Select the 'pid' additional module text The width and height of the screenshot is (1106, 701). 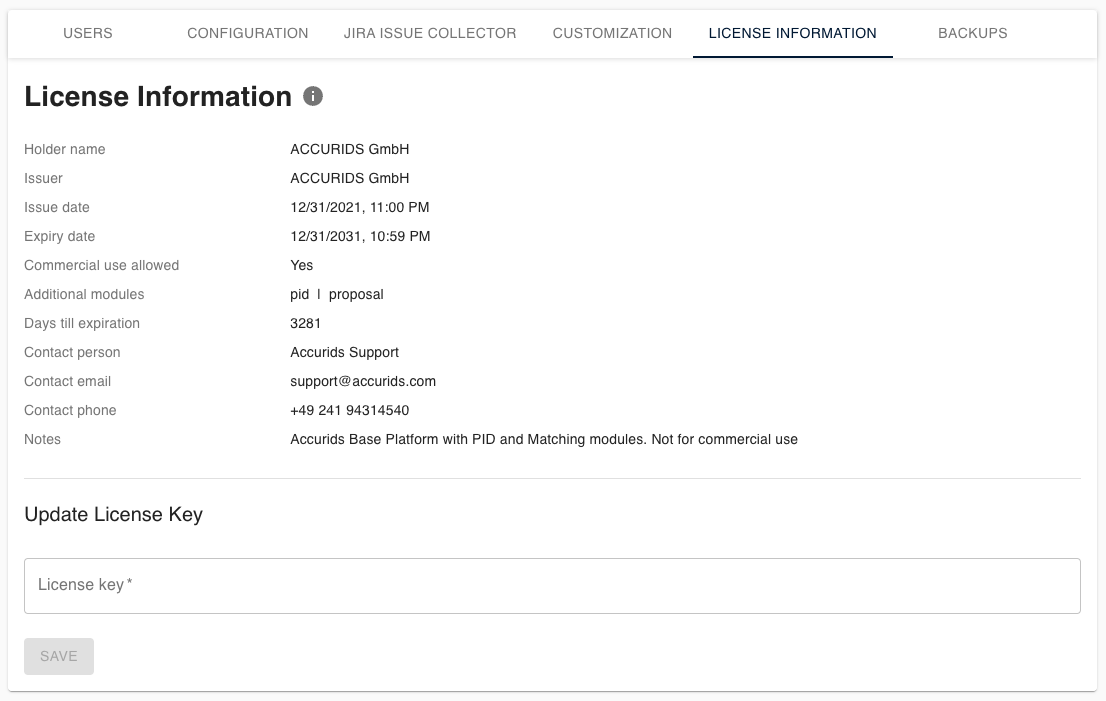299,294
